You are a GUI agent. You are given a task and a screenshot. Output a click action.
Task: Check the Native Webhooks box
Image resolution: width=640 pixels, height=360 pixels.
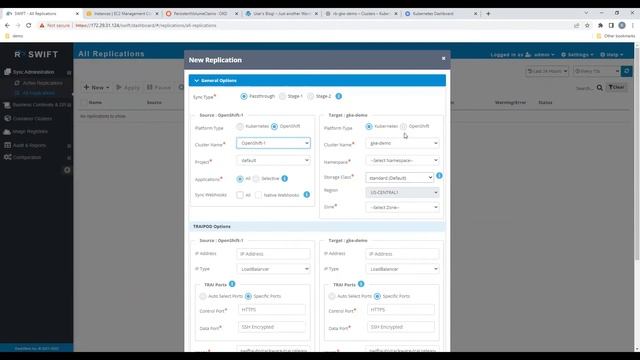[x=258, y=195]
